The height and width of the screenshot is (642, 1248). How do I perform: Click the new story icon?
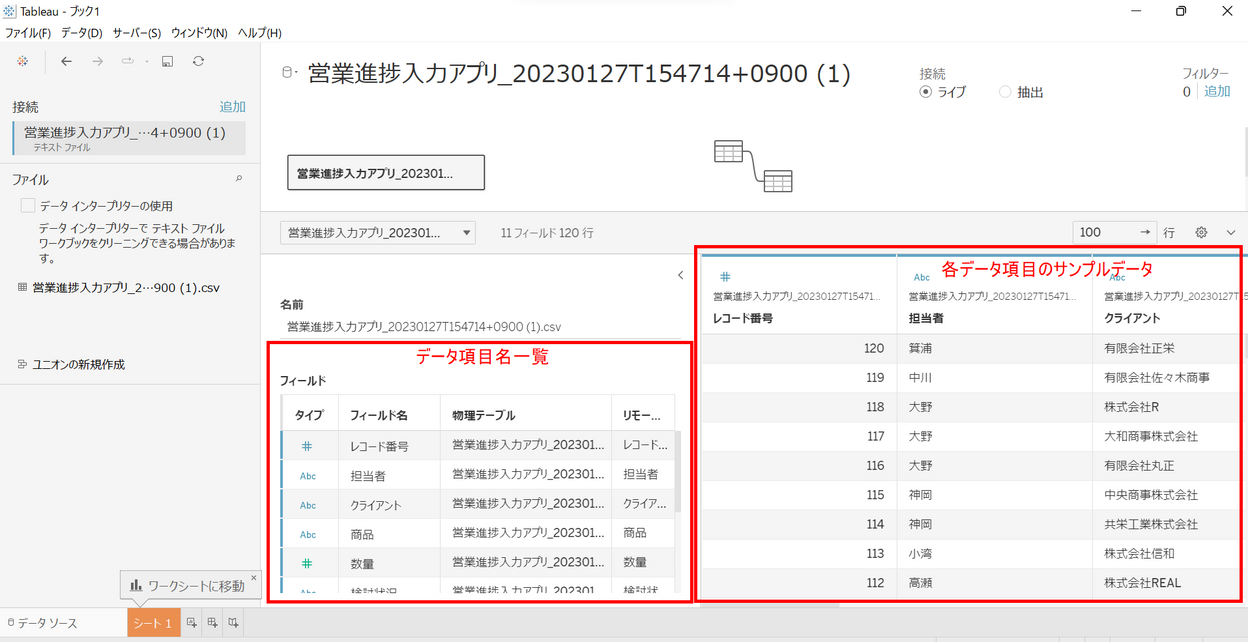click(233, 623)
